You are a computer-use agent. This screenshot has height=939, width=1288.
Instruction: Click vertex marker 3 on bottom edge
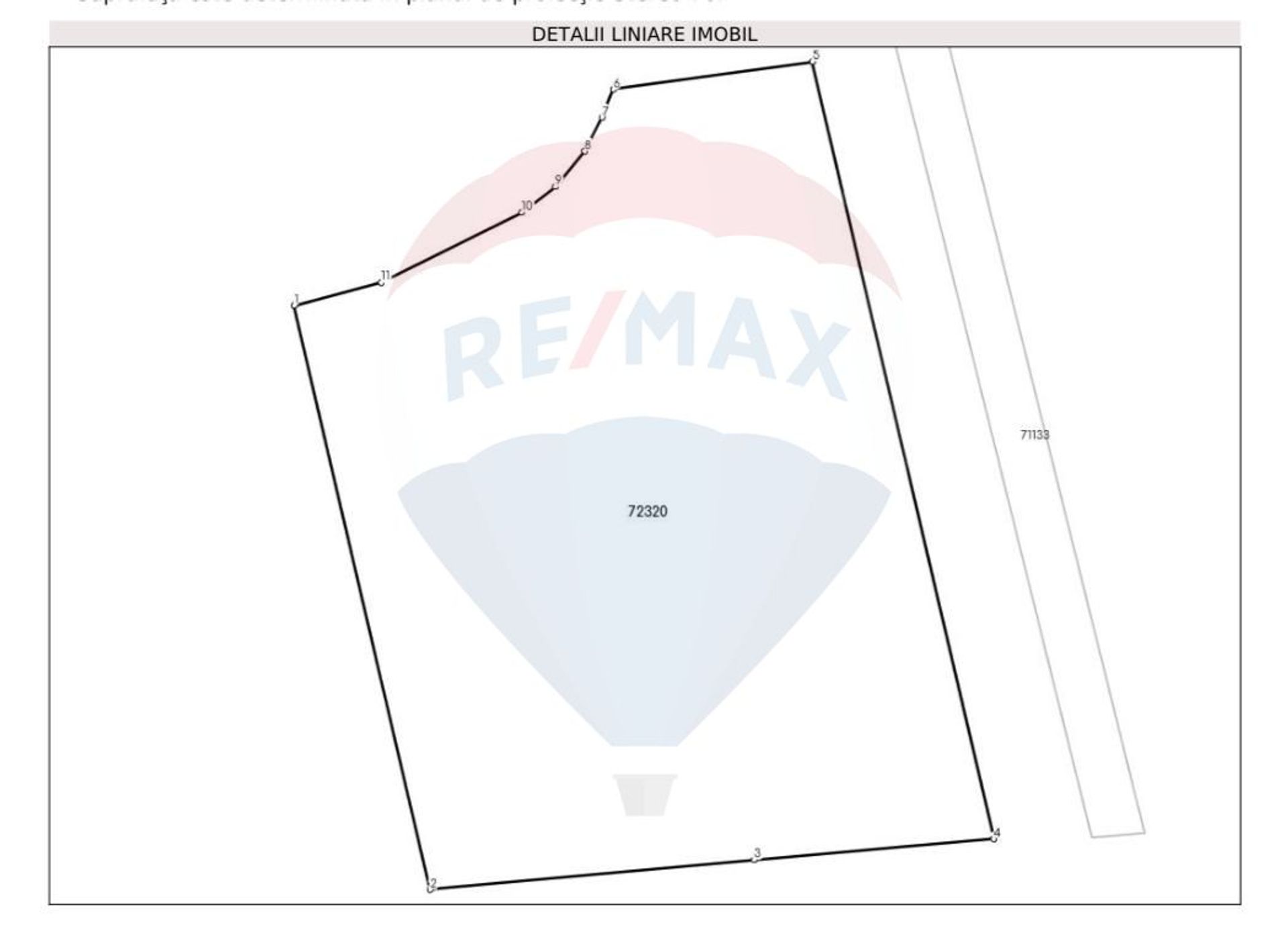click(755, 859)
